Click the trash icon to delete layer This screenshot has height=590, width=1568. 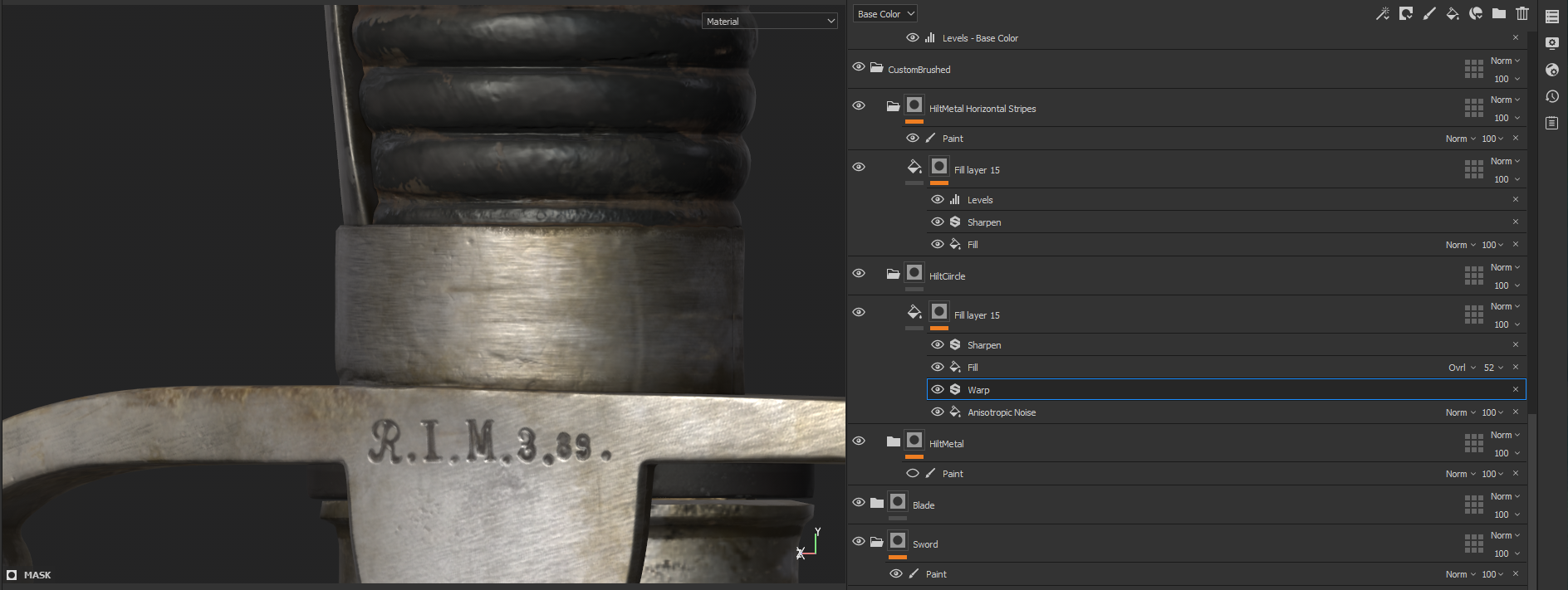1522,13
